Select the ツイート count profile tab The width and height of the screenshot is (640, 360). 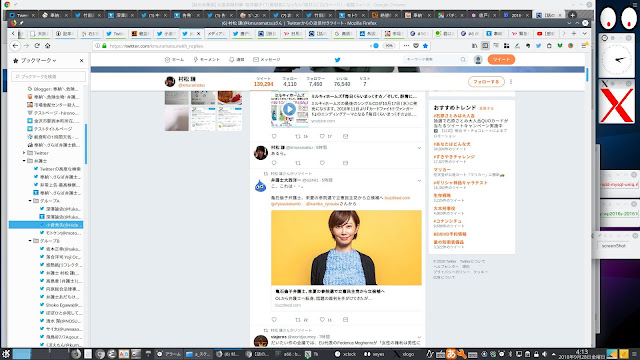pos(263,82)
